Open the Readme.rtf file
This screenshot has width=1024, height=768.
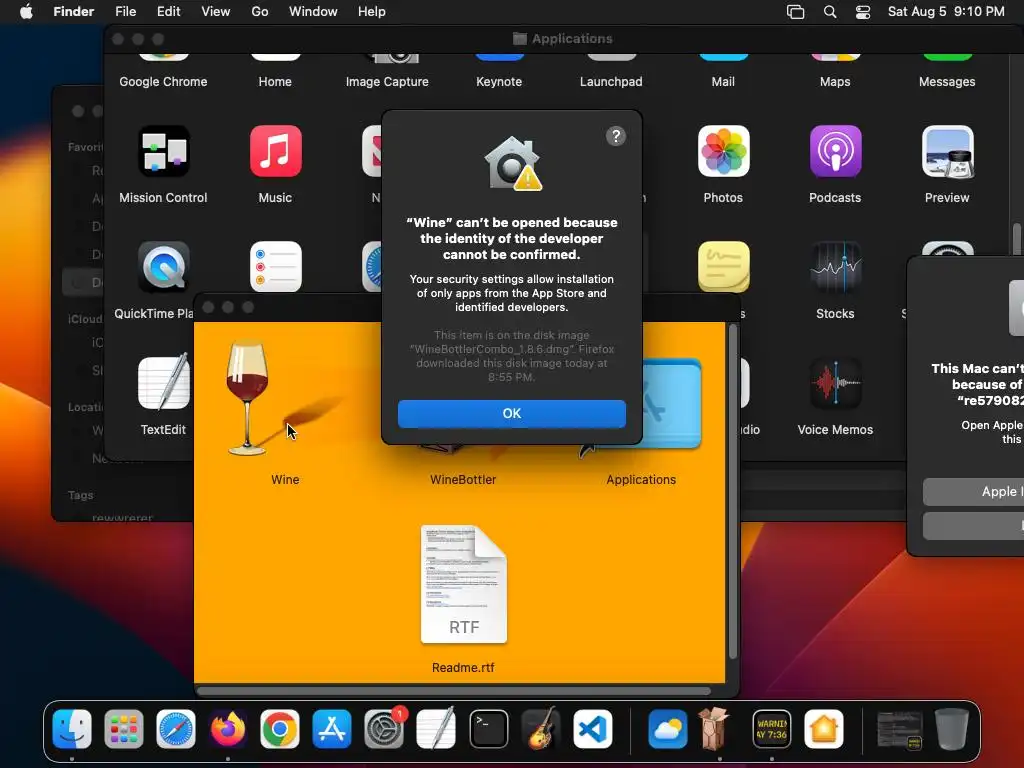coord(463,584)
